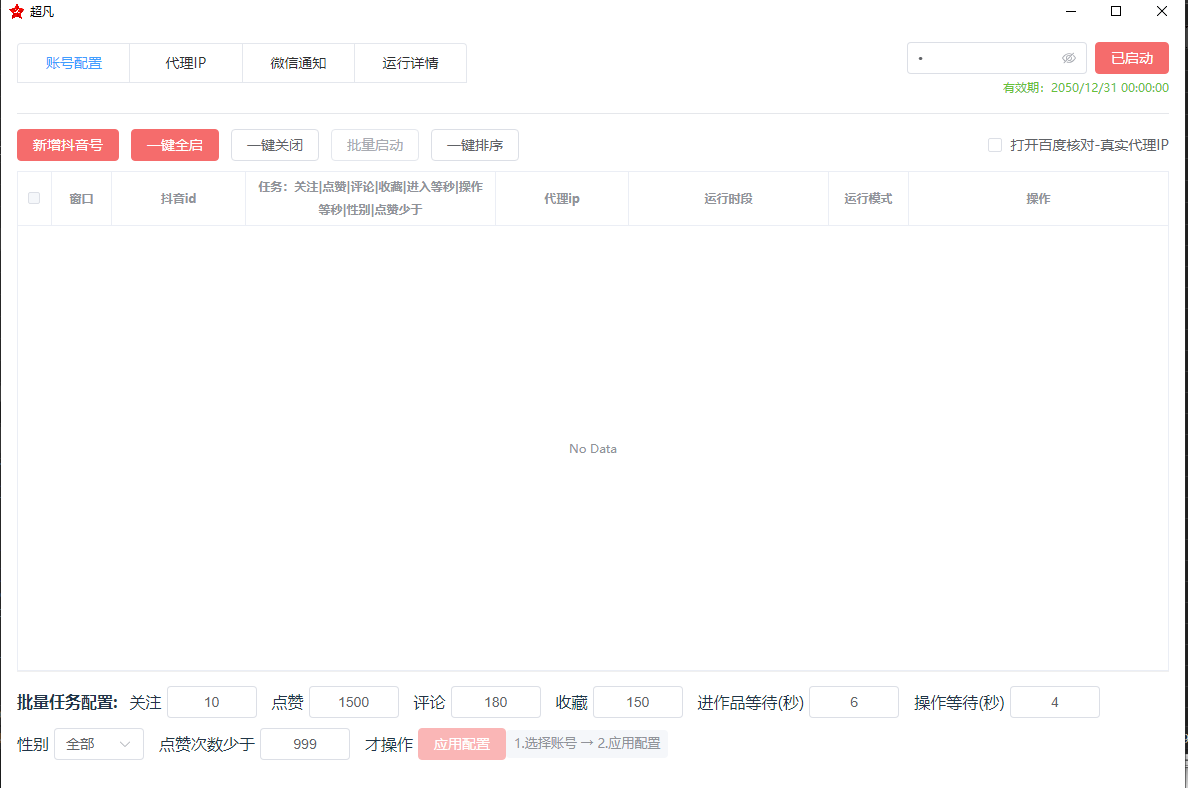Click the 新增抖音号 button

point(67,145)
